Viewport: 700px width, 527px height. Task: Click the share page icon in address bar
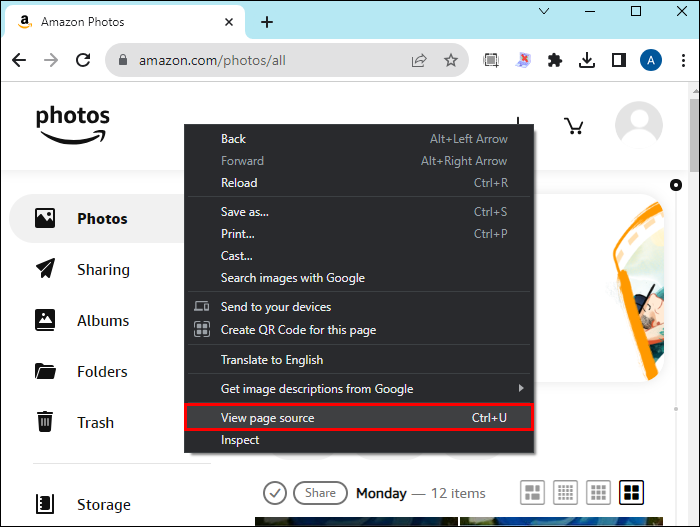[419, 60]
